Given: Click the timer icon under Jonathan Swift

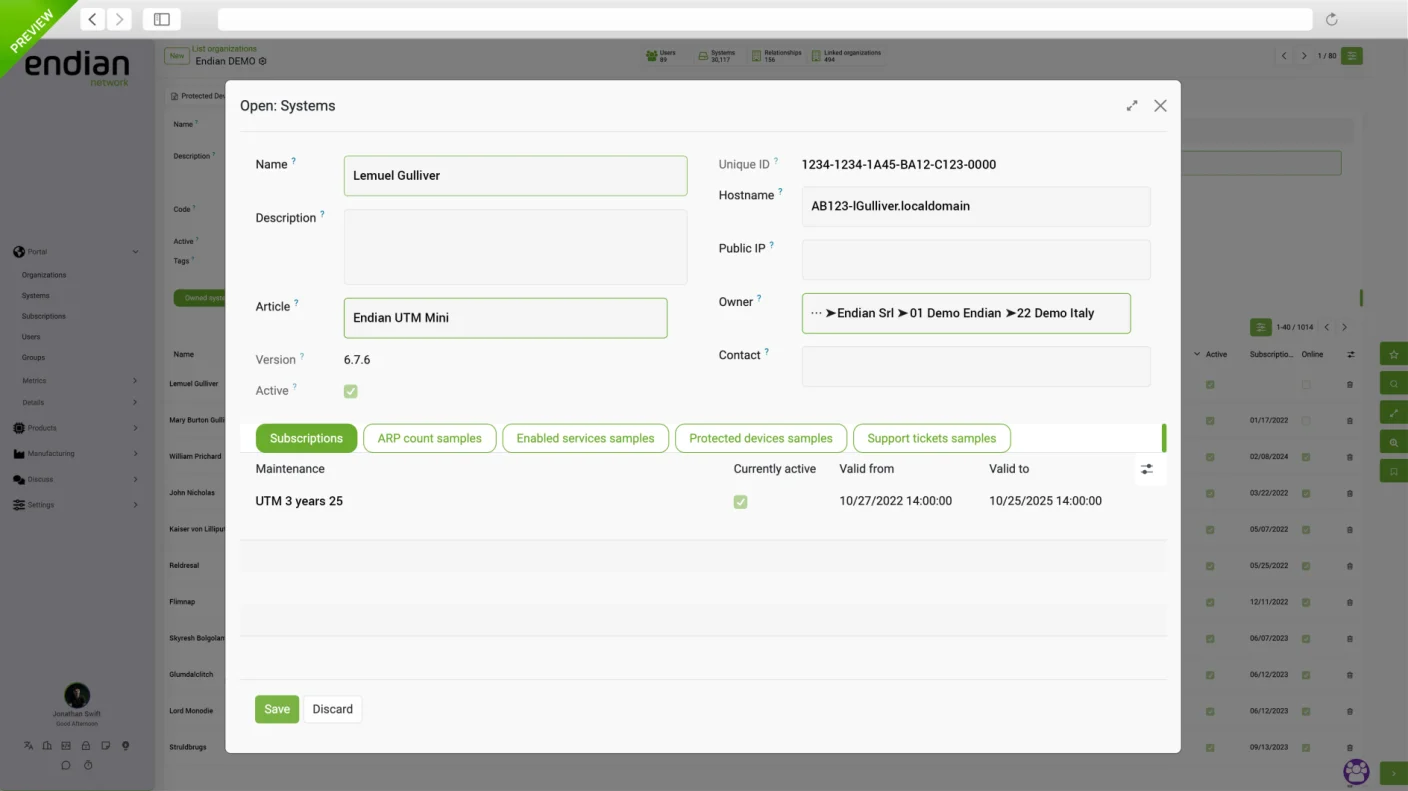Looking at the screenshot, I should coord(88,765).
